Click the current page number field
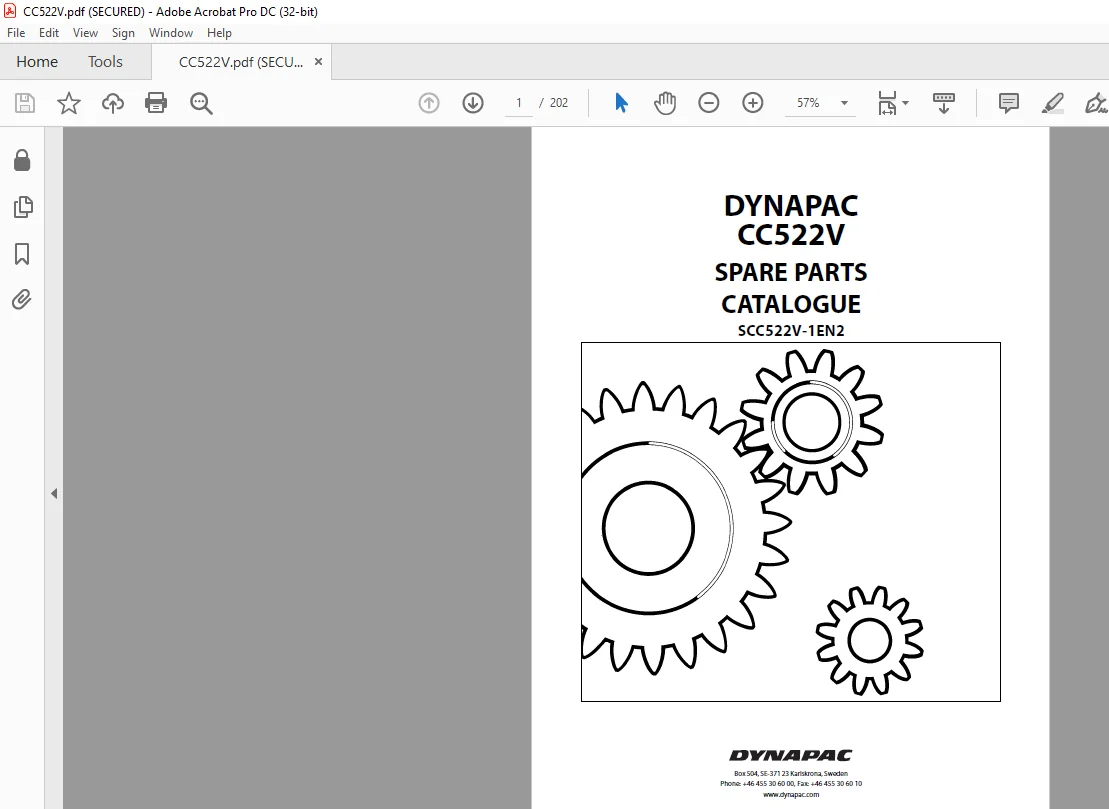This screenshot has height=809, width=1109. (518, 103)
